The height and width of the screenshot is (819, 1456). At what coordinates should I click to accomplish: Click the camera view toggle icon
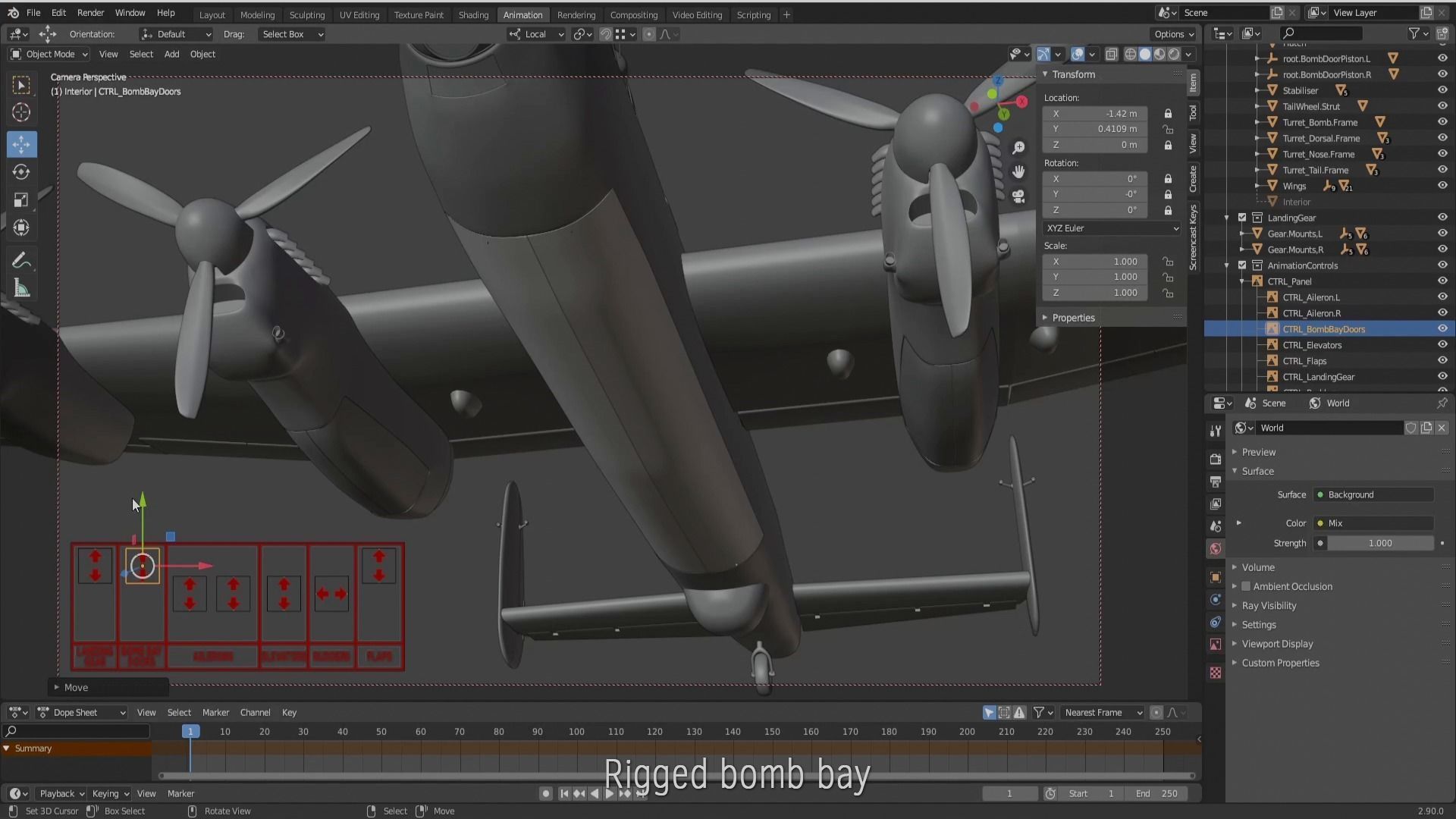1018,196
